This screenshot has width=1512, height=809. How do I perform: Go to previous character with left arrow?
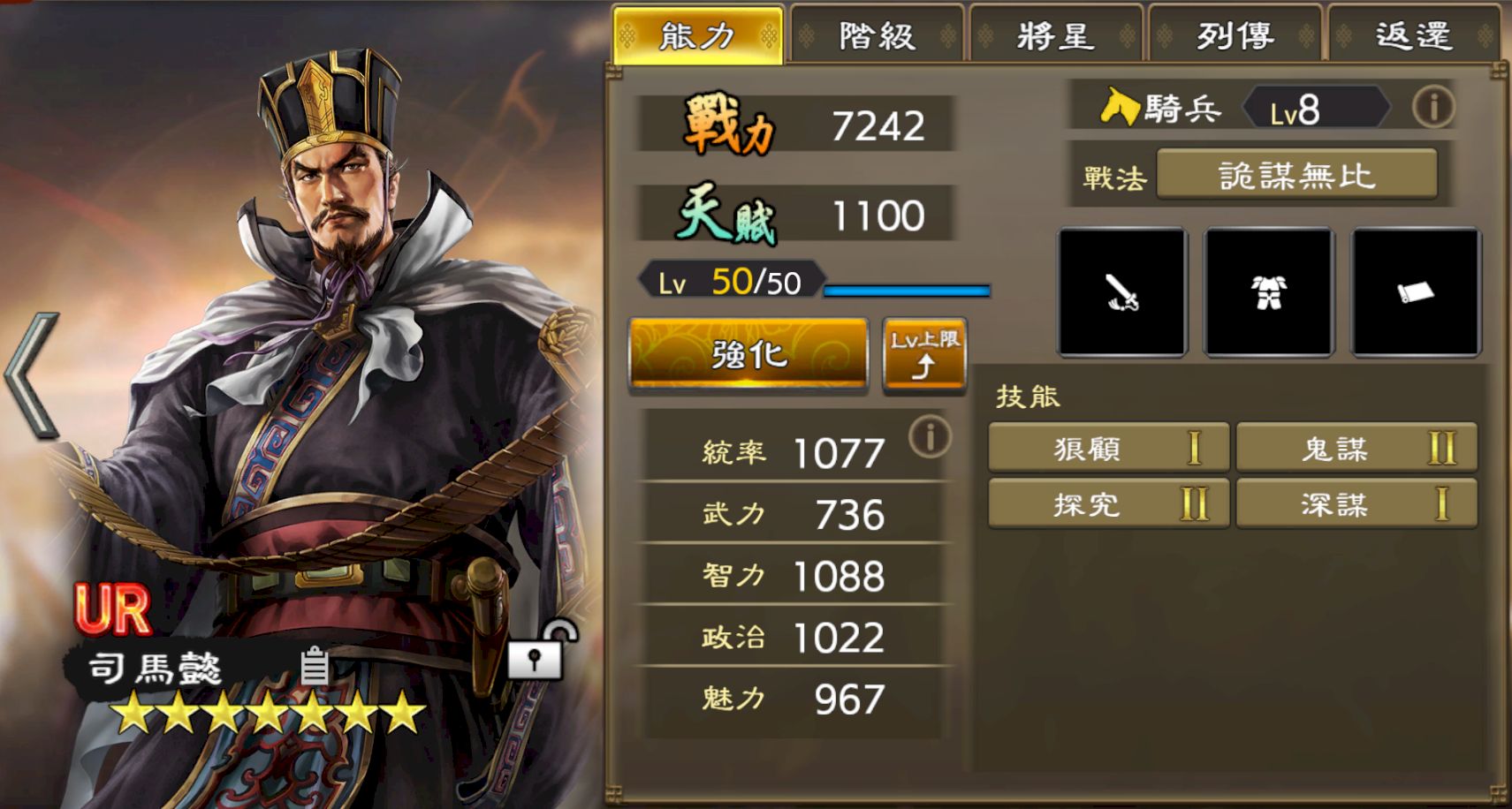coord(32,375)
